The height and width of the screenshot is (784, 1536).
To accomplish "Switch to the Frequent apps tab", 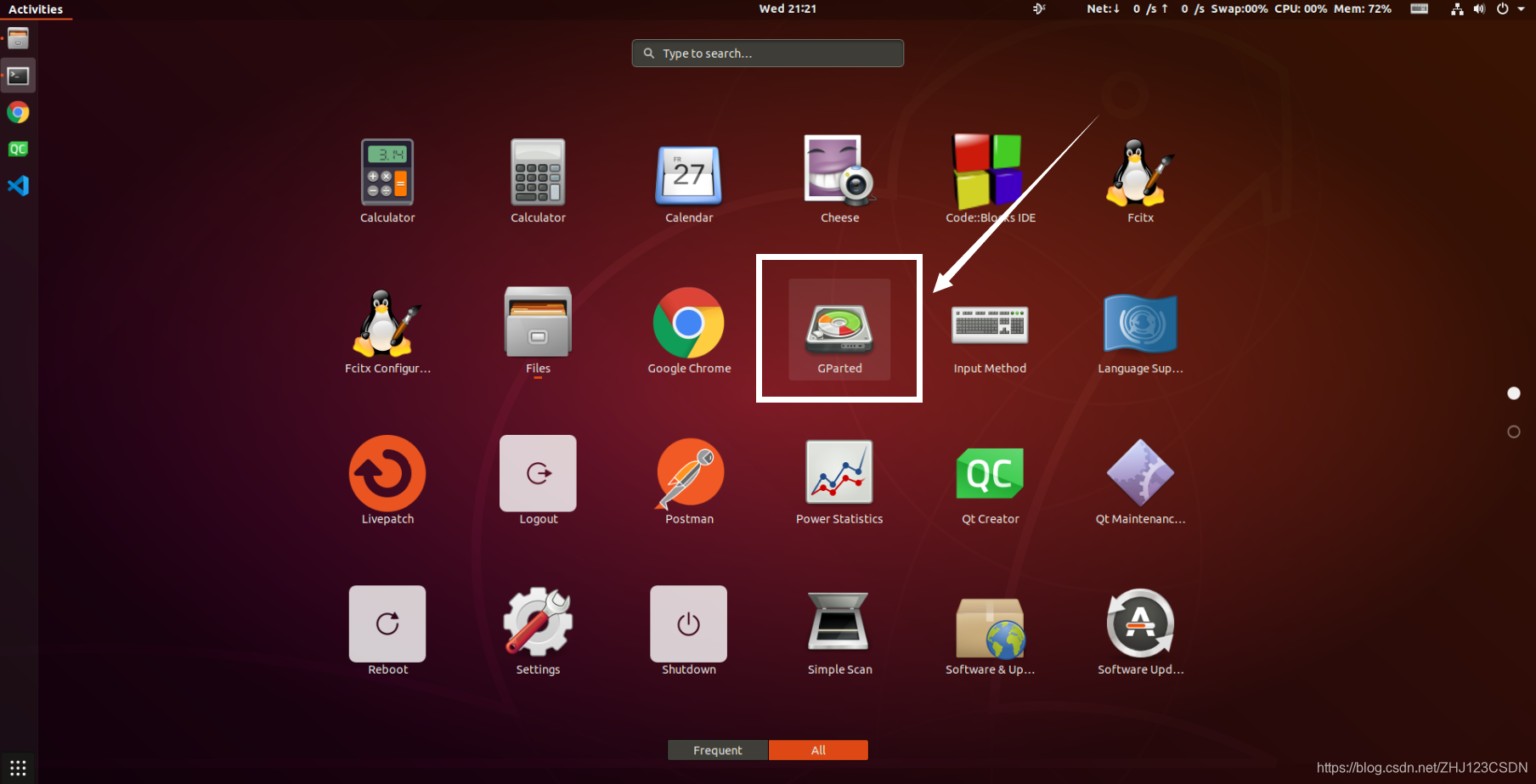I will (x=718, y=750).
